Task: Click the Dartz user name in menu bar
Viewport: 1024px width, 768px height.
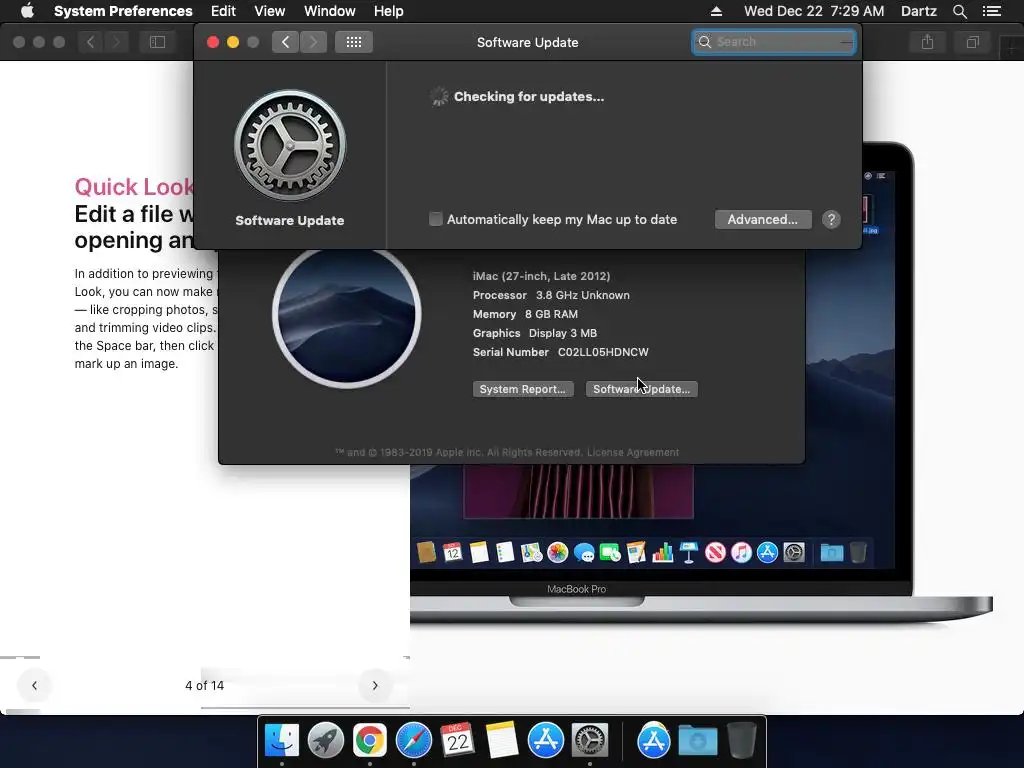Action: click(918, 11)
